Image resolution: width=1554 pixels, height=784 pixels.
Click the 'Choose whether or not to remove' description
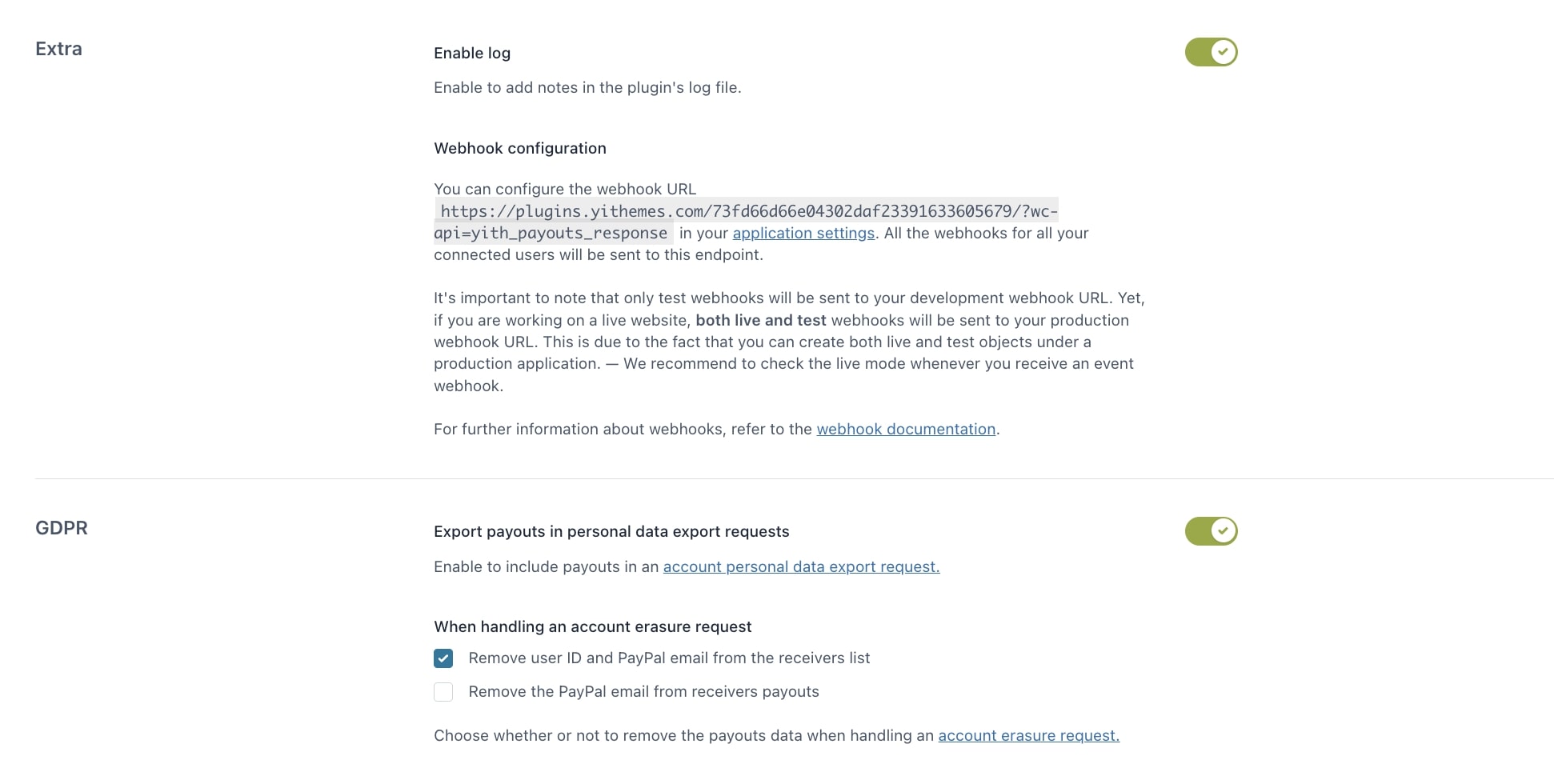click(683, 736)
